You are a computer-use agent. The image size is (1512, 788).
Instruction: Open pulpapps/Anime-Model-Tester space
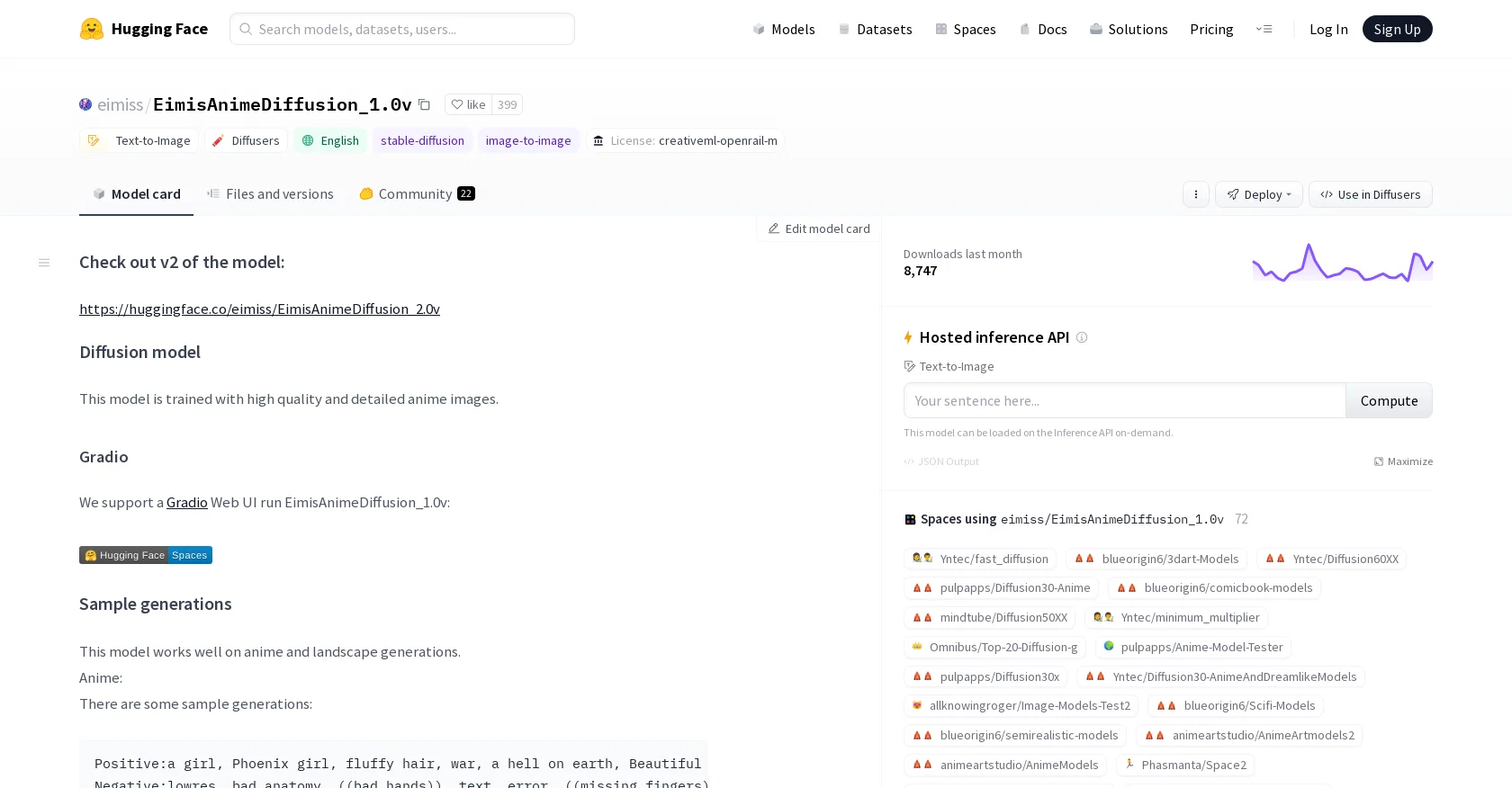click(1193, 647)
